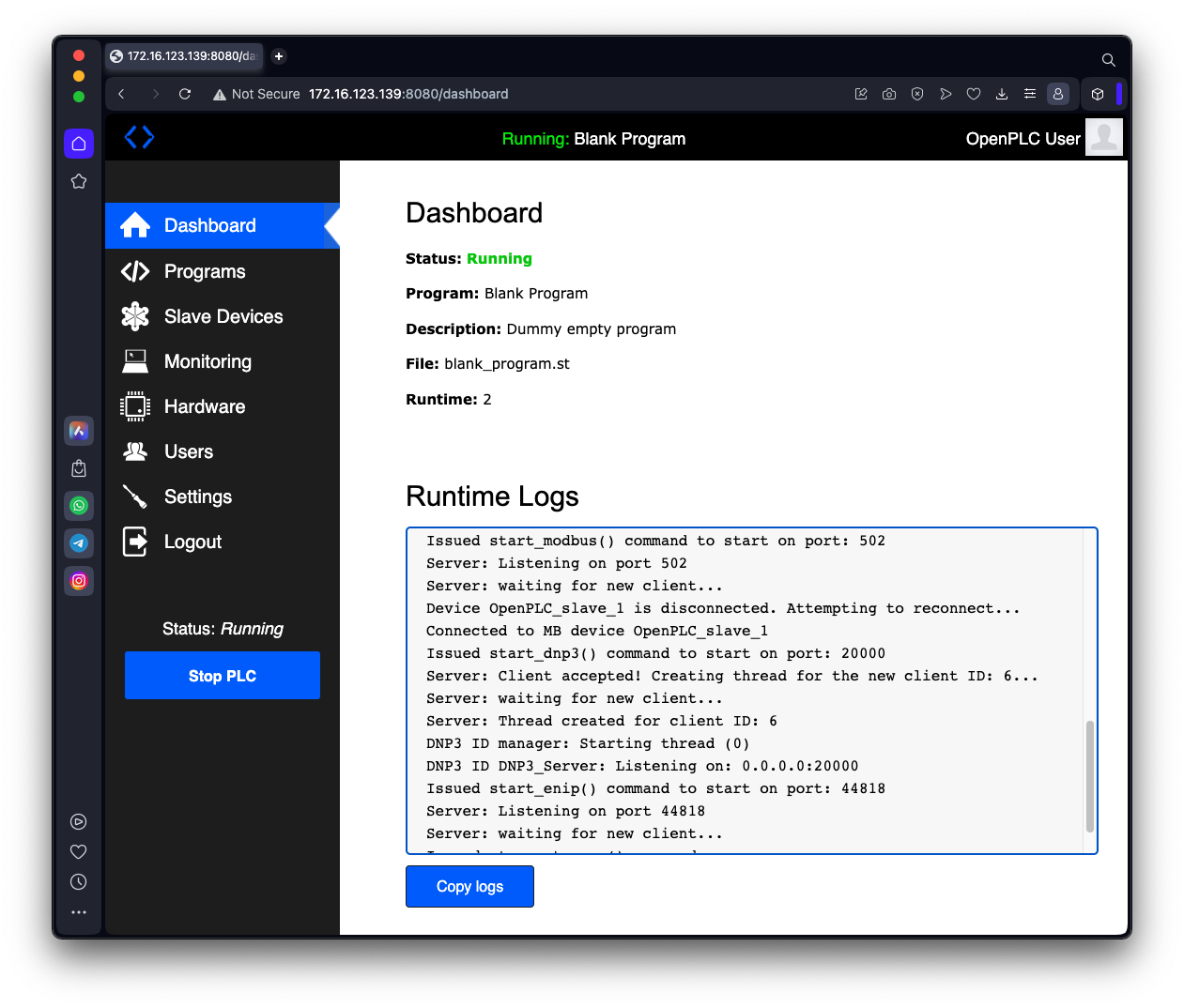The height and width of the screenshot is (1008, 1184).
Task: Click the Hardware chip icon
Action: 135,406
